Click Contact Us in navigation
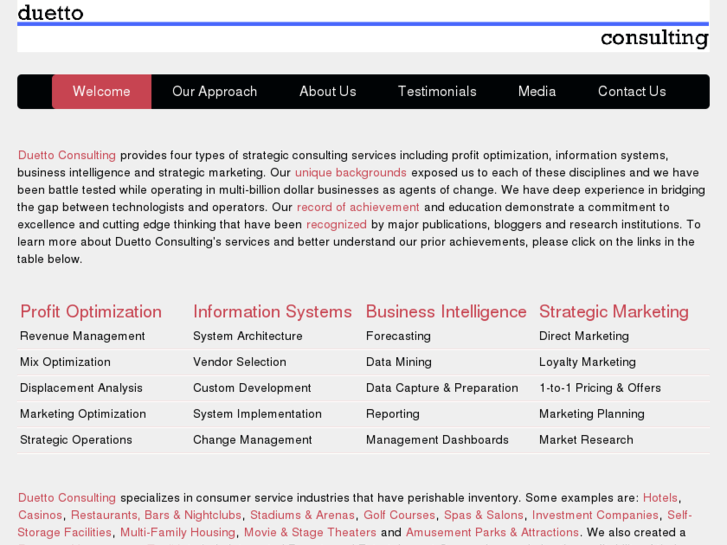This screenshot has height=545, width=727. [632, 91]
